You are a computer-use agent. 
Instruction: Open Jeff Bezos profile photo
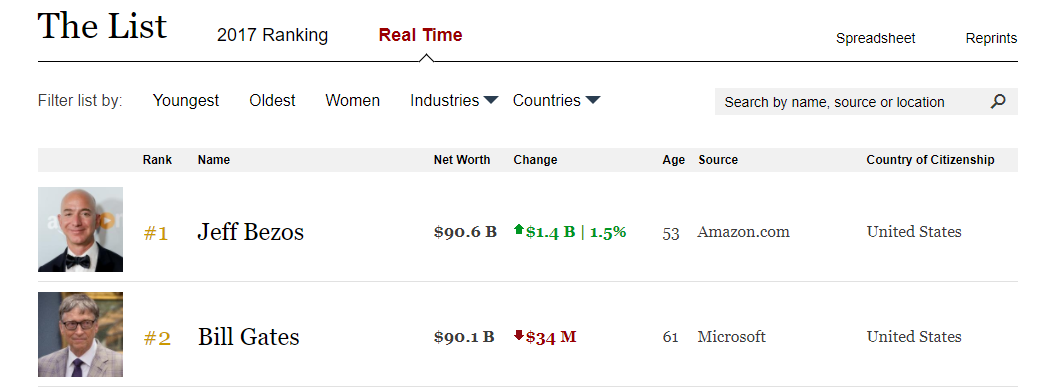point(80,230)
